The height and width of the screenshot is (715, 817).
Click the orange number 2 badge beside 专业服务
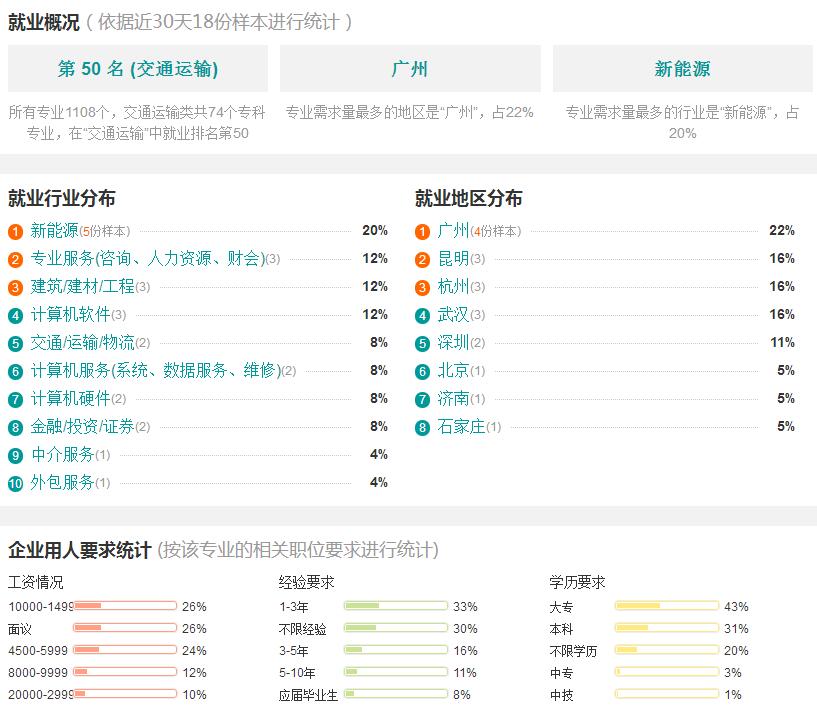(16, 260)
